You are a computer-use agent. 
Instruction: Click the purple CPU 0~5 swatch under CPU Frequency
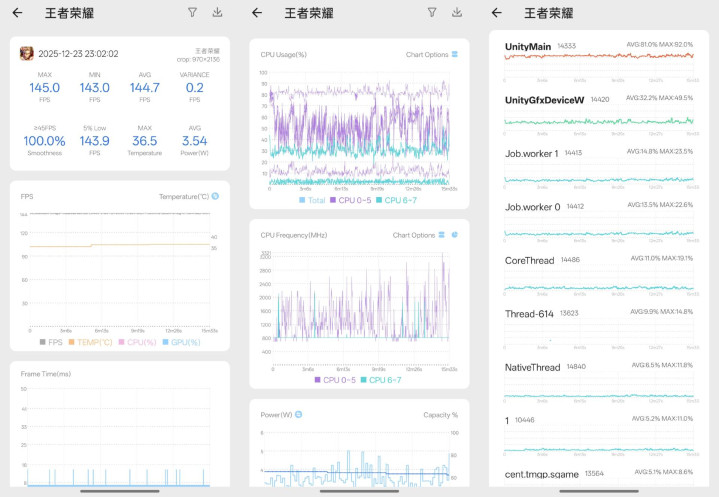click(x=317, y=380)
